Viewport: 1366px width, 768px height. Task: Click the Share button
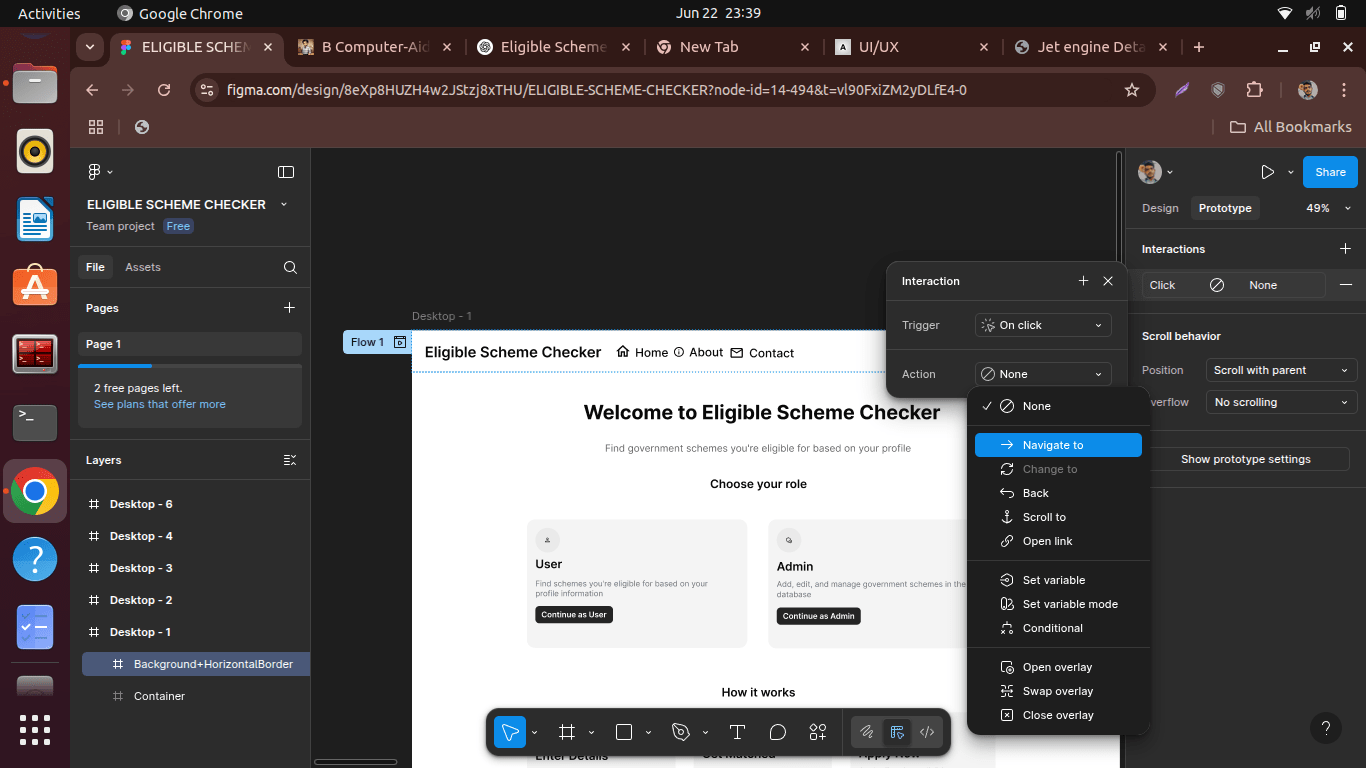point(1330,172)
